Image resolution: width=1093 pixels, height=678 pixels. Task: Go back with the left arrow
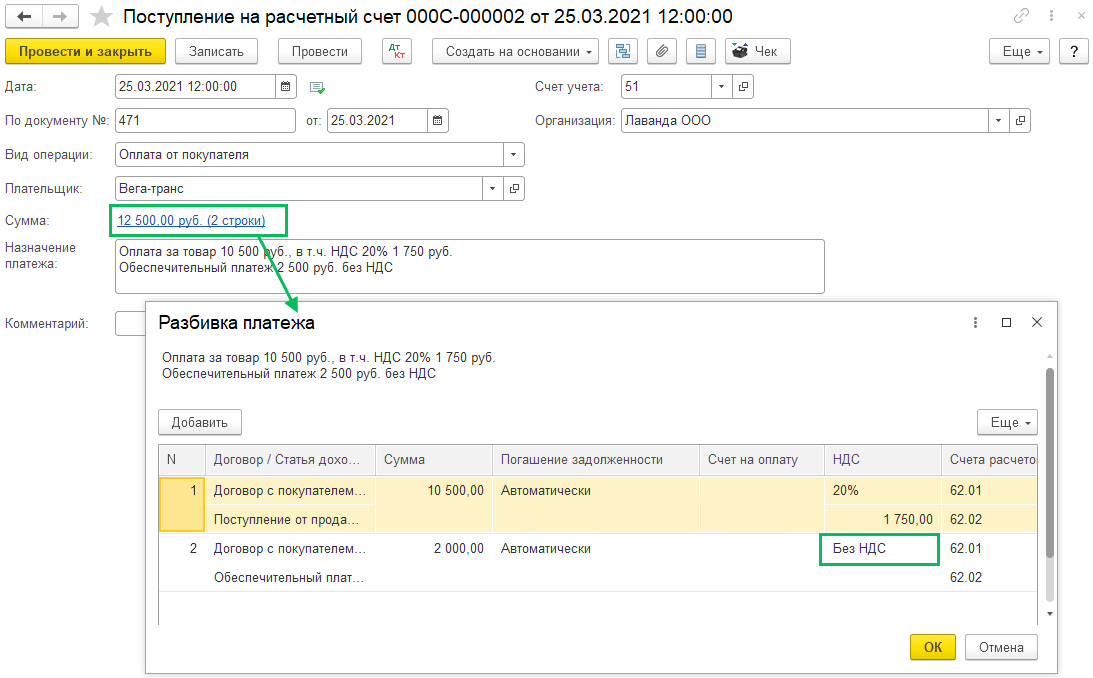24,16
